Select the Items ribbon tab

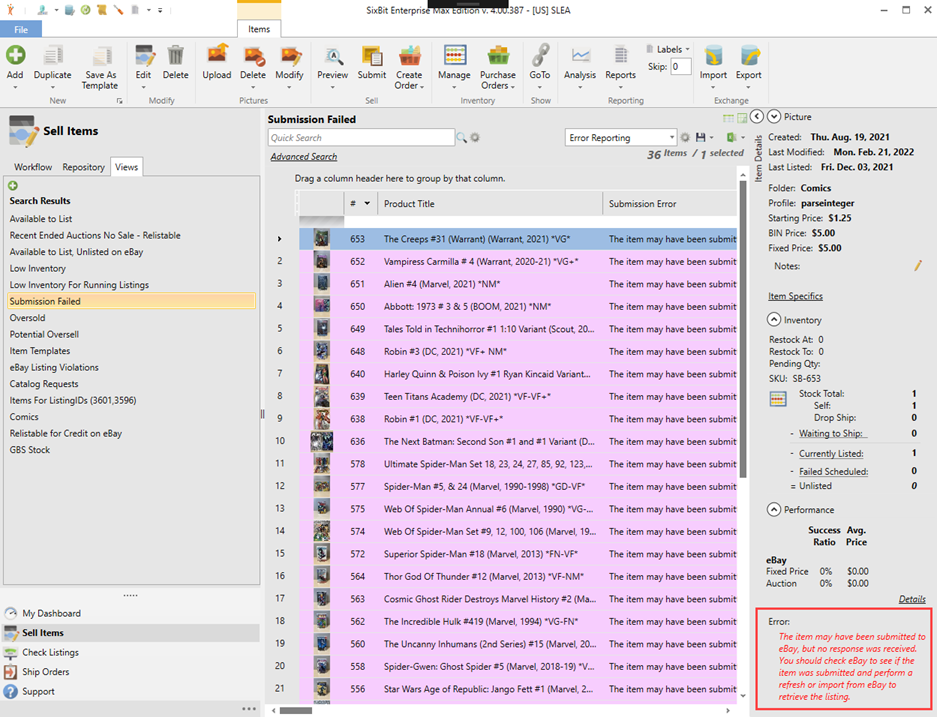pyautogui.click(x=259, y=29)
